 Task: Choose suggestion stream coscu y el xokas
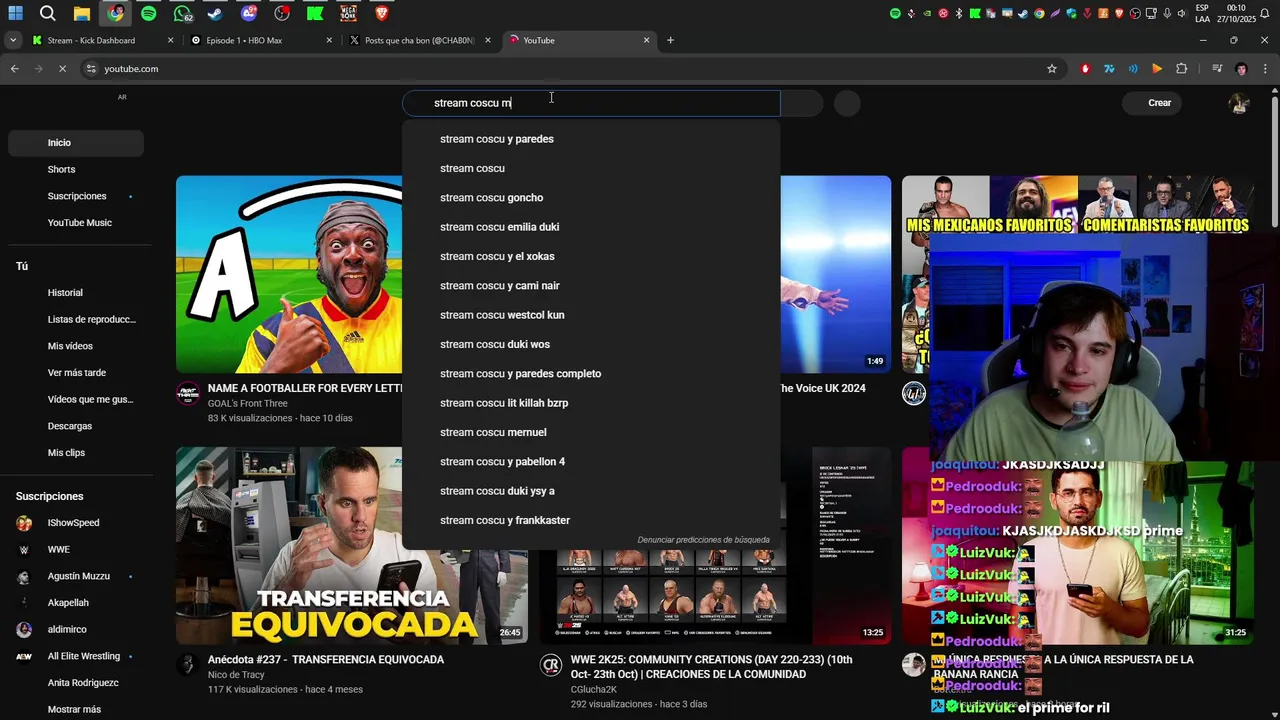pyautogui.click(x=591, y=256)
